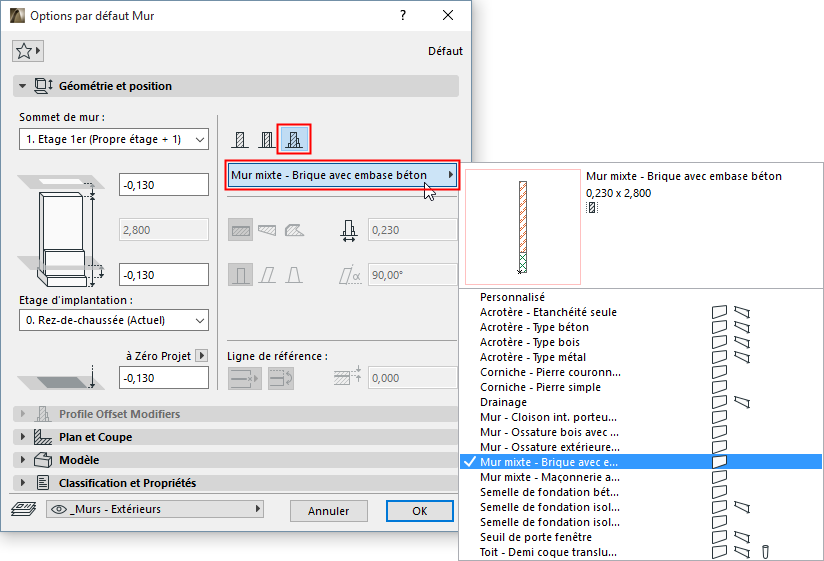The width and height of the screenshot is (824, 561).
Task: Click the wall thickness icon
Action: click(349, 231)
